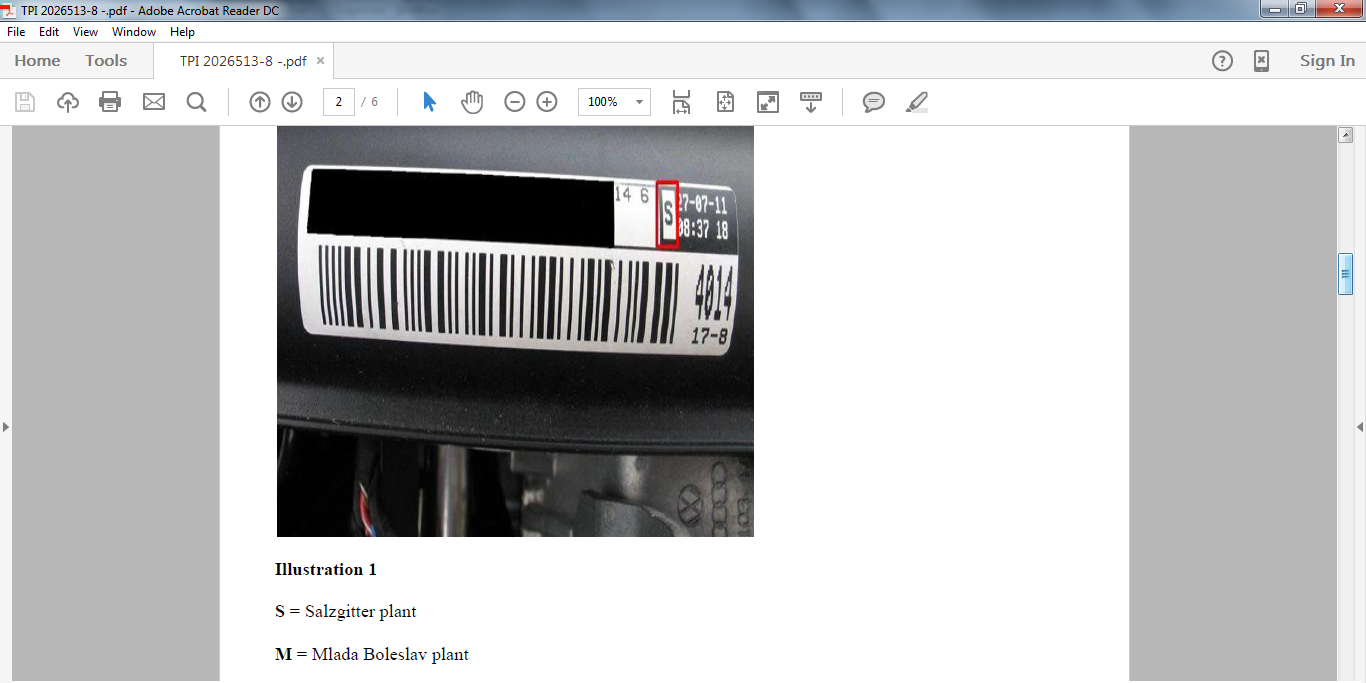Go to previous page arrow
The width and height of the screenshot is (1366, 683).
point(260,102)
